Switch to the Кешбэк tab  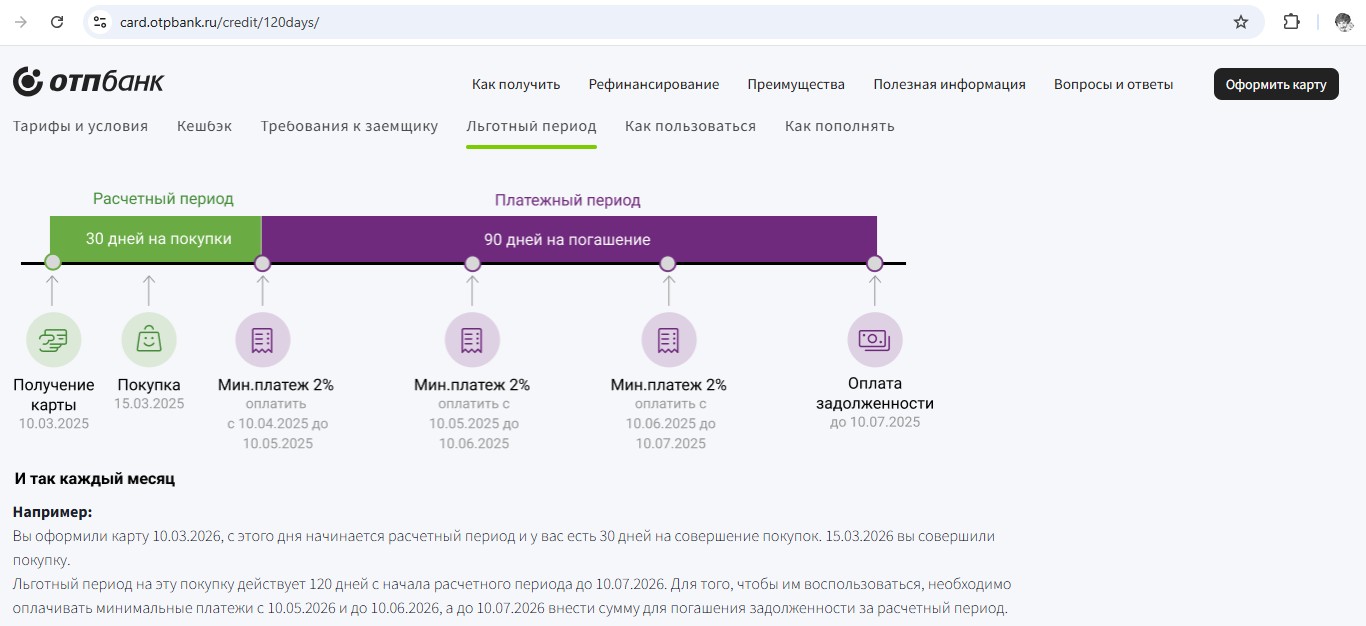click(204, 126)
